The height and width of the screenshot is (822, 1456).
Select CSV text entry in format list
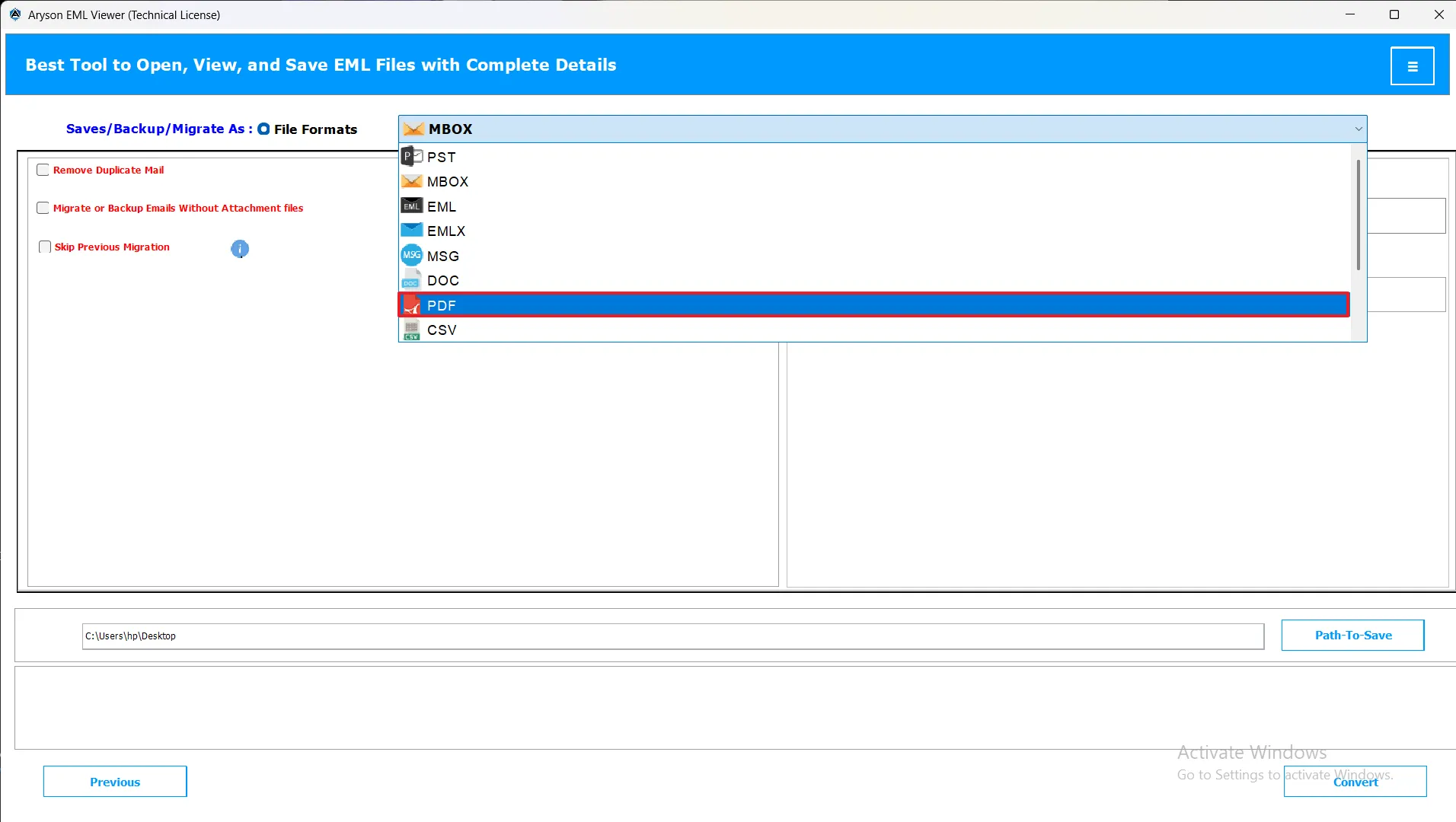tap(442, 330)
